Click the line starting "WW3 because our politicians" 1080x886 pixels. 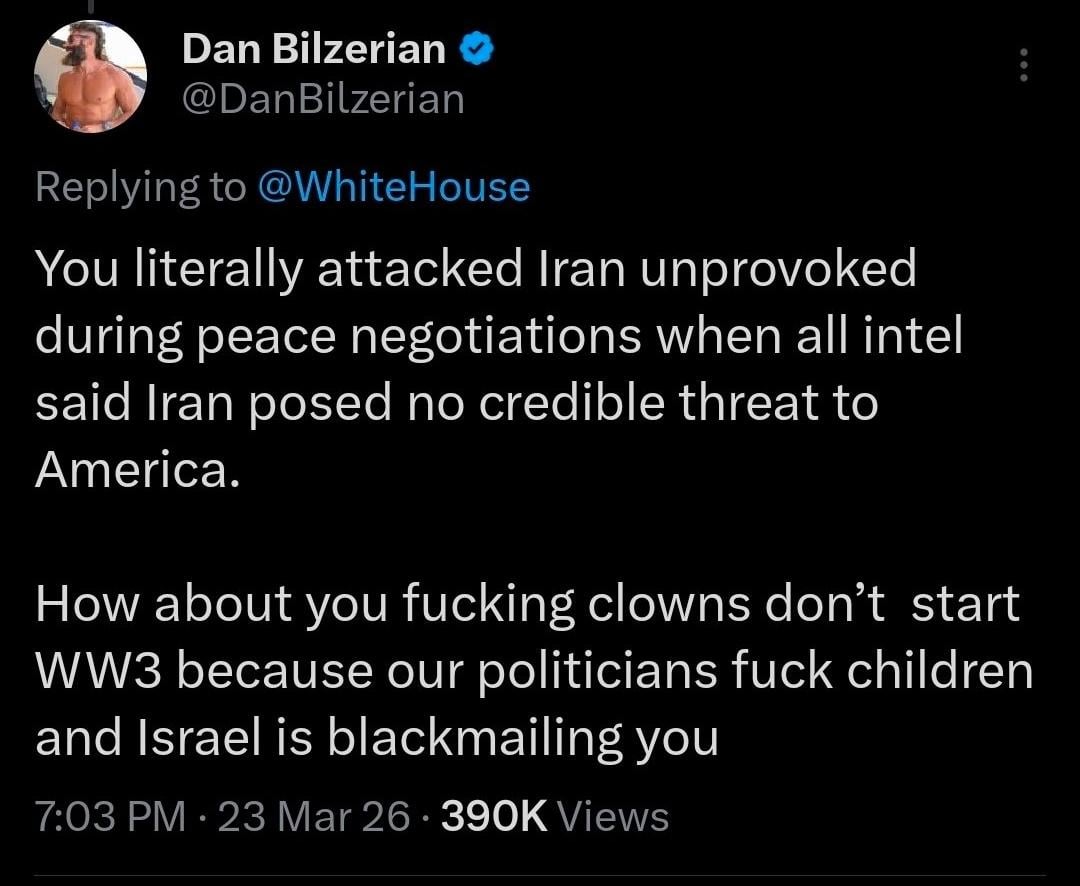534,671
